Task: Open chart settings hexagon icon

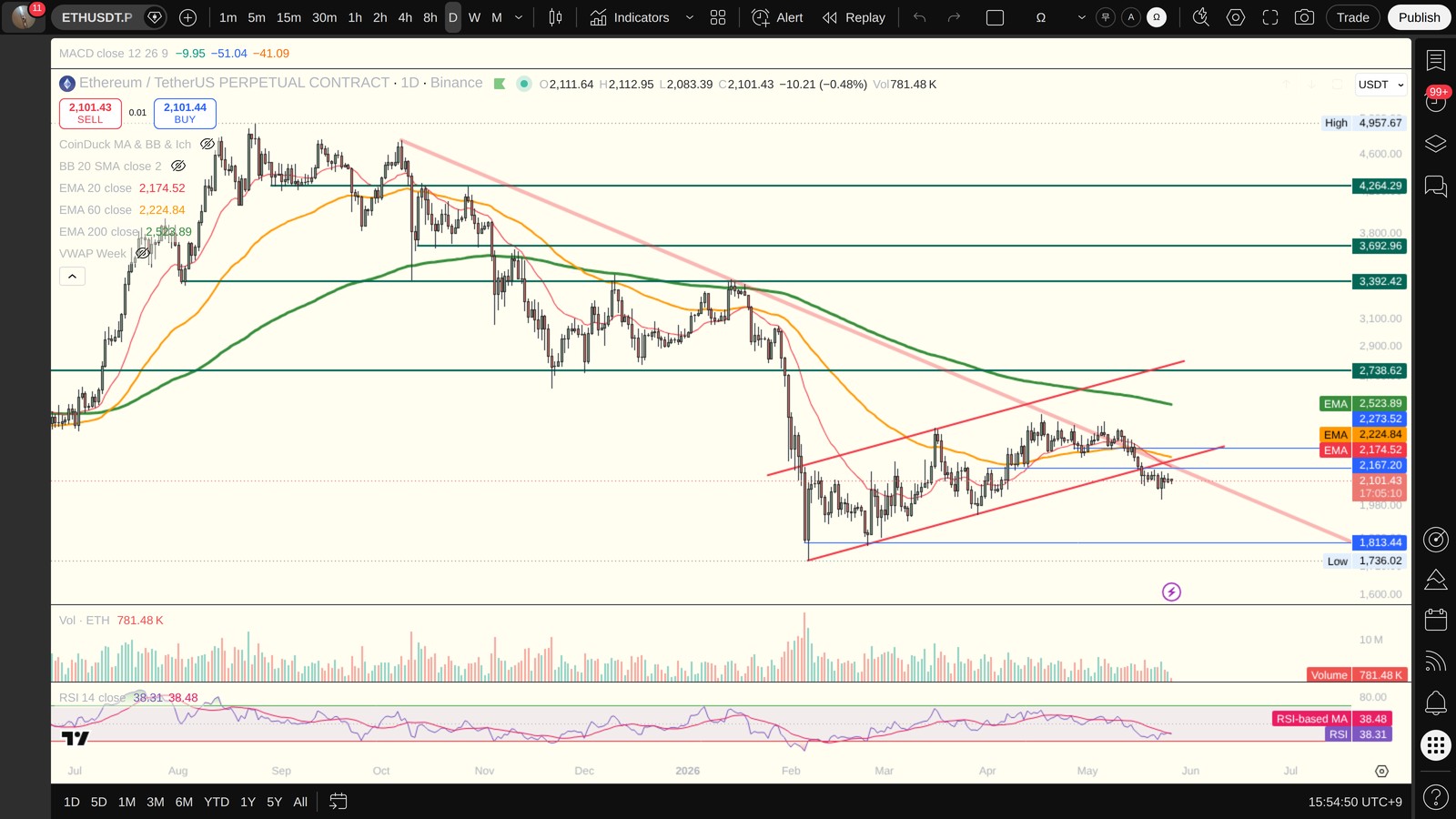Action: (1236, 17)
